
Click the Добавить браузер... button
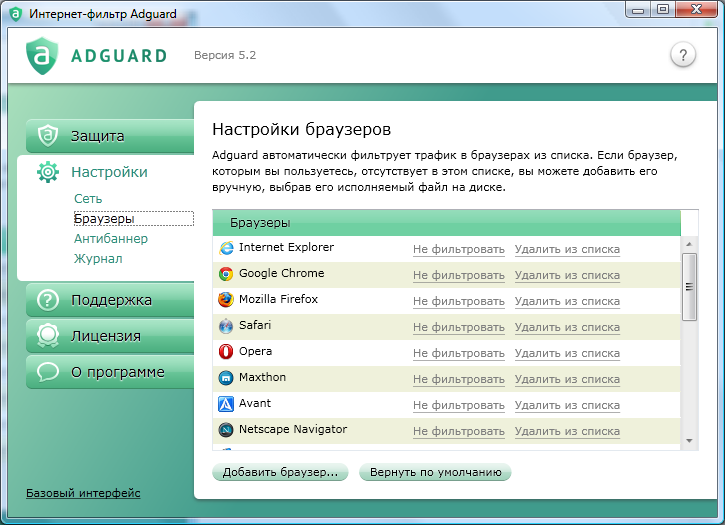coord(280,472)
